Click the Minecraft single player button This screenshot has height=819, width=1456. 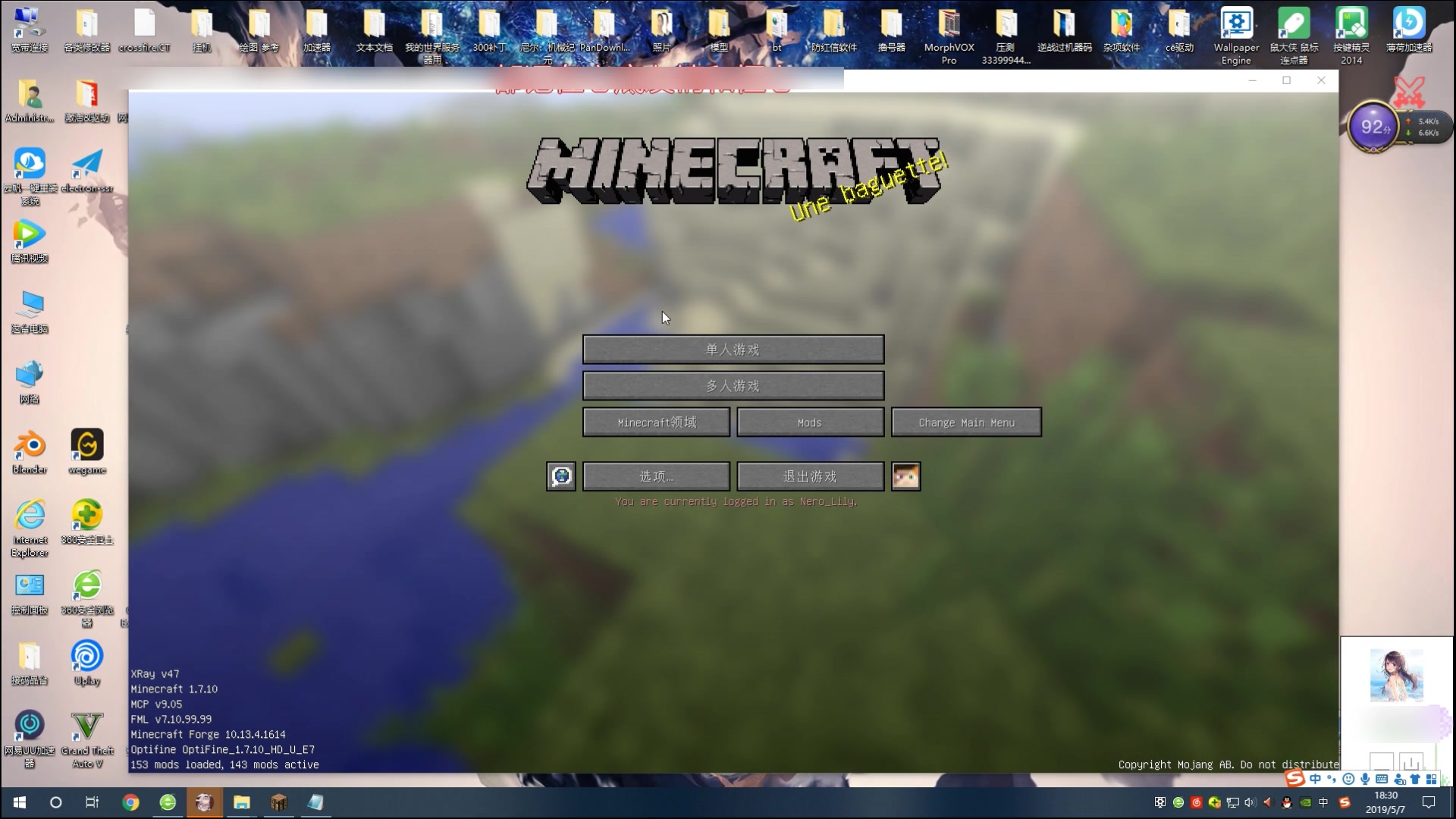point(733,348)
